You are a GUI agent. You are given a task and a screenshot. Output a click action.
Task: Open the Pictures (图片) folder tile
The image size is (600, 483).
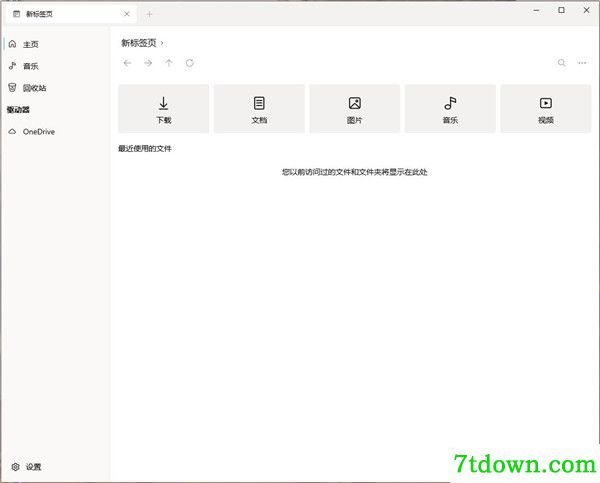[355, 109]
